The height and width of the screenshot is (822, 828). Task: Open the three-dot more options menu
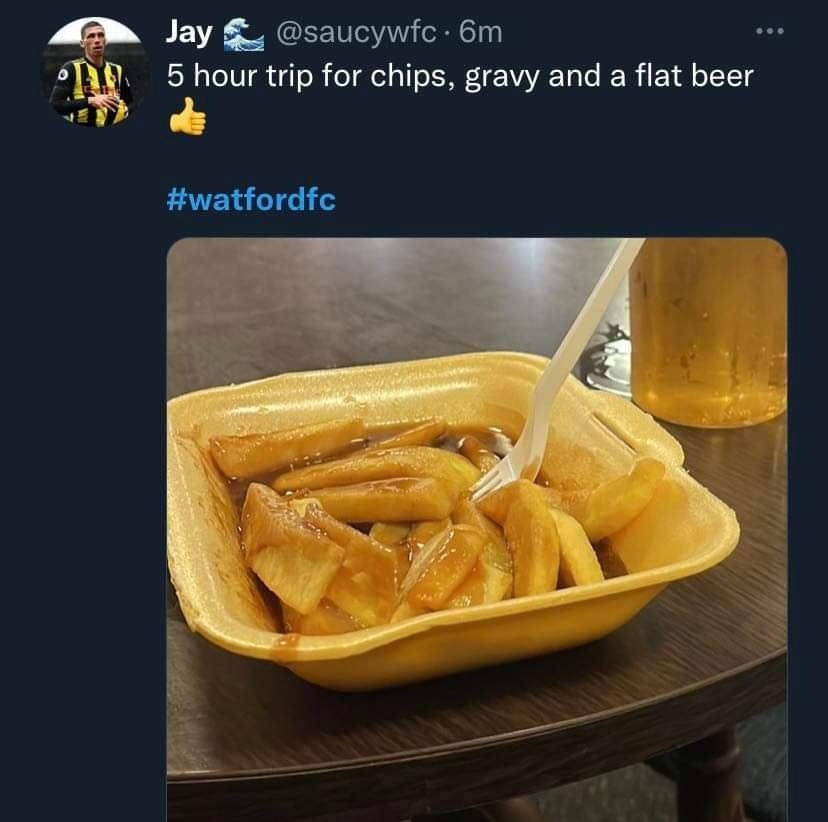(x=769, y=32)
